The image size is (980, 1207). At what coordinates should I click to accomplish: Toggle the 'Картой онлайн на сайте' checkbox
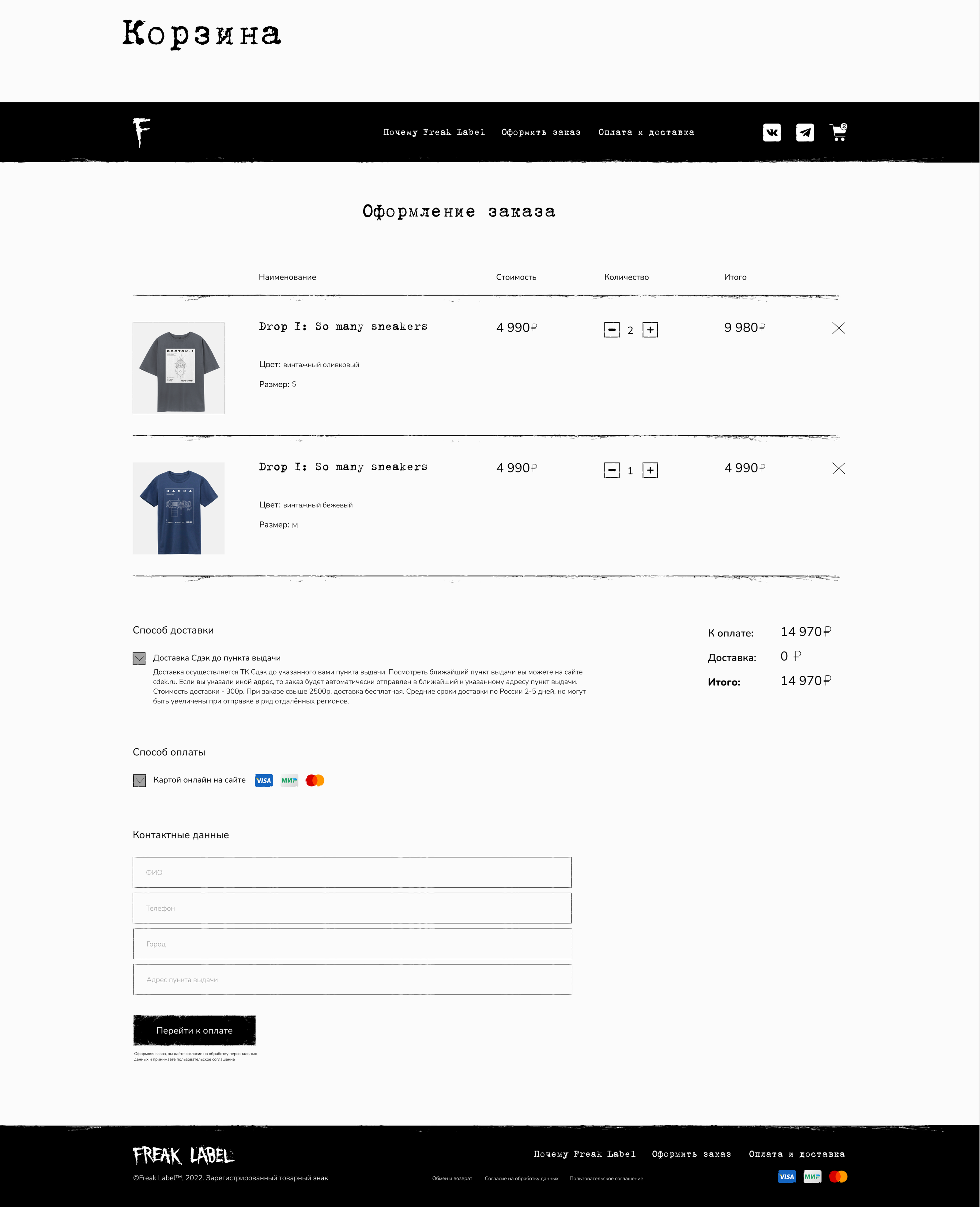pyautogui.click(x=139, y=780)
